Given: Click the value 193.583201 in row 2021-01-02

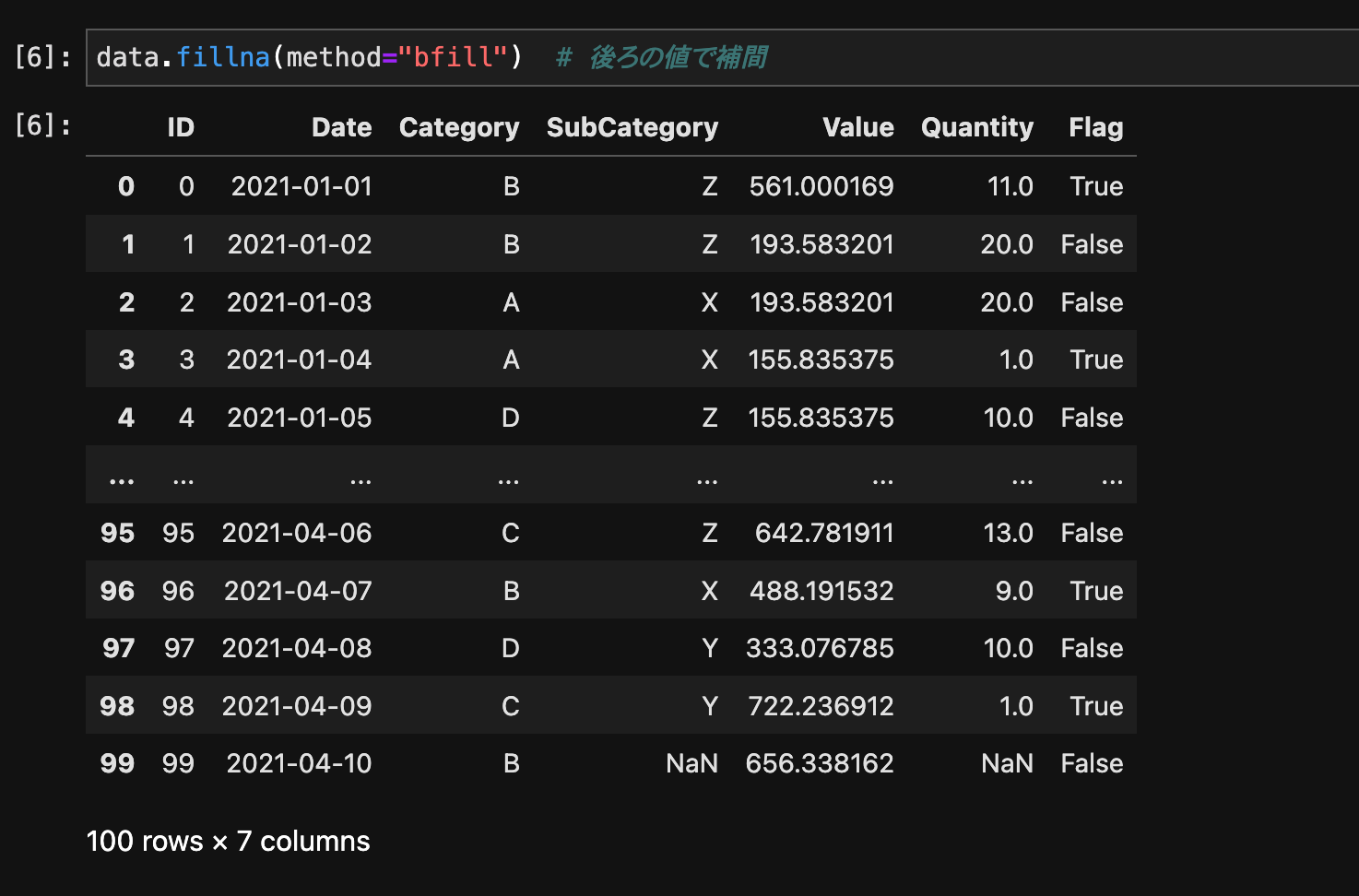Looking at the screenshot, I should click(x=822, y=244).
